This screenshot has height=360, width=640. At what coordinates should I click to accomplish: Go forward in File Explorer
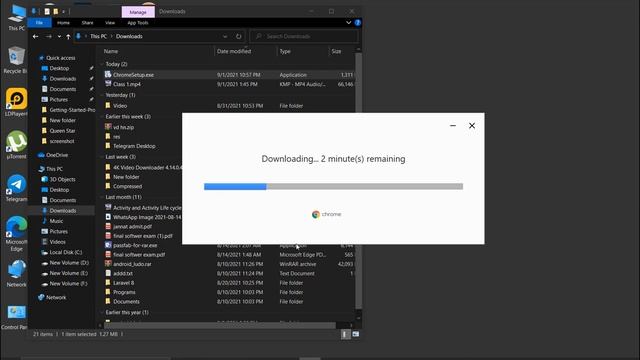[x=49, y=36]
